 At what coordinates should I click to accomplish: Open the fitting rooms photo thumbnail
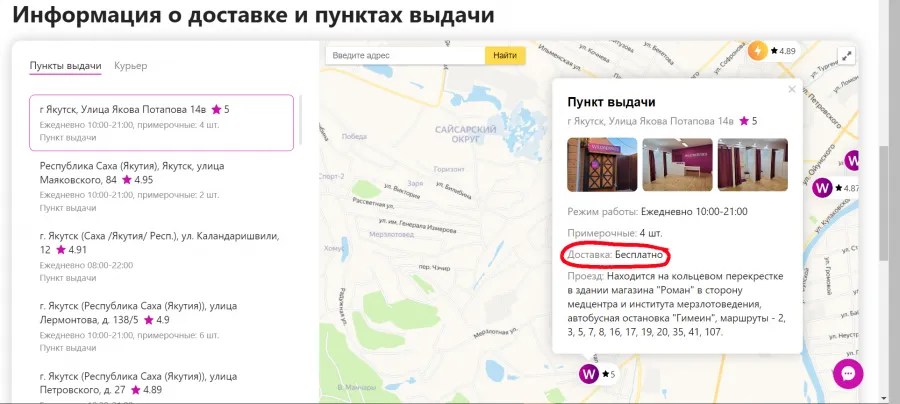click(752, 164)
